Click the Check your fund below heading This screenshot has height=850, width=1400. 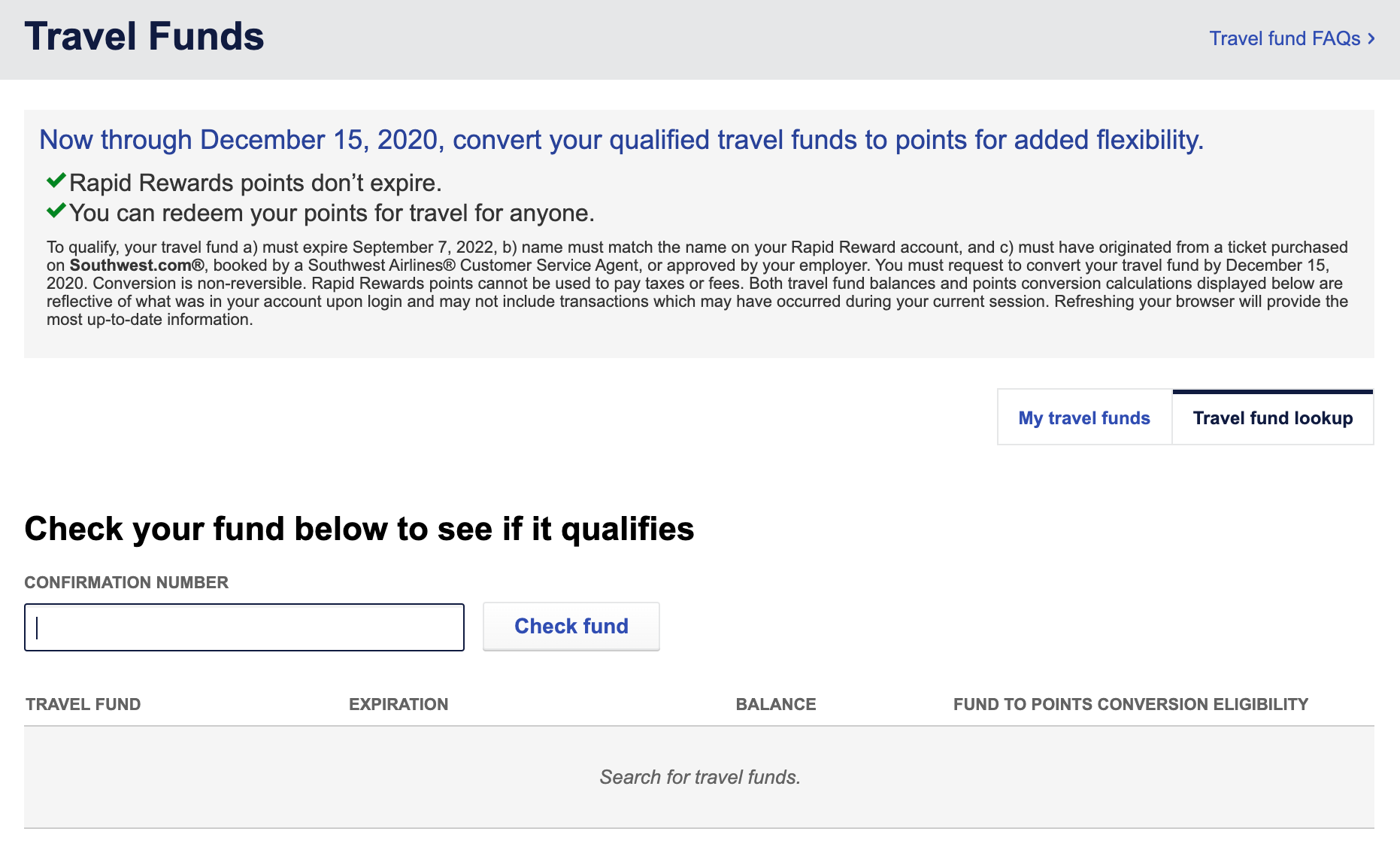point(359,529)
